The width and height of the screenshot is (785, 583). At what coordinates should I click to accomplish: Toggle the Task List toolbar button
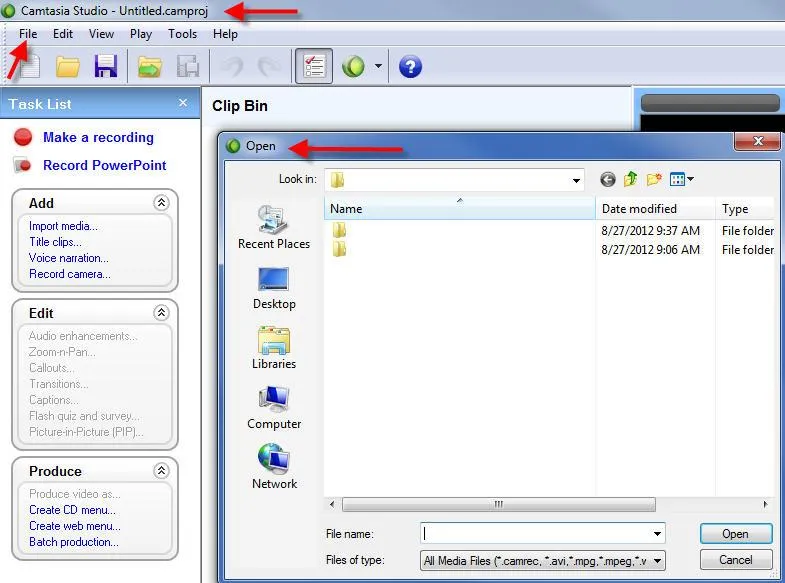coord(314,66)
